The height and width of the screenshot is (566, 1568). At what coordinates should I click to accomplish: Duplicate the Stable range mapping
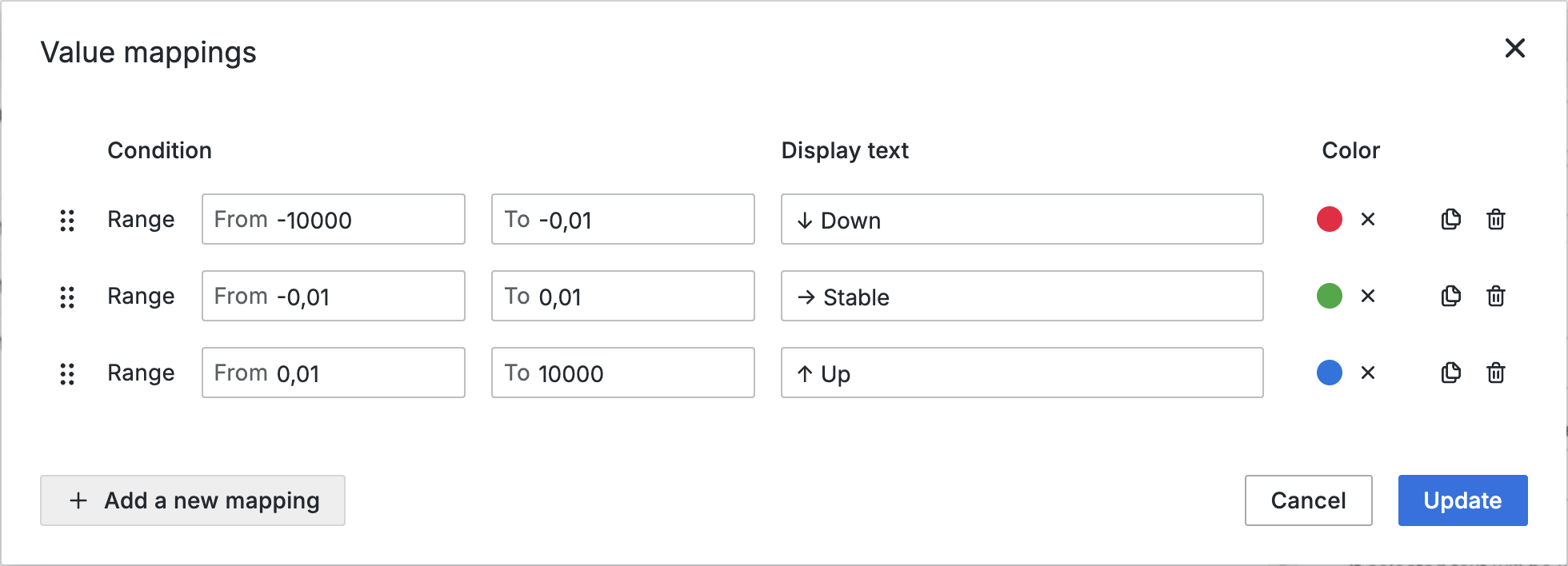1450,296
